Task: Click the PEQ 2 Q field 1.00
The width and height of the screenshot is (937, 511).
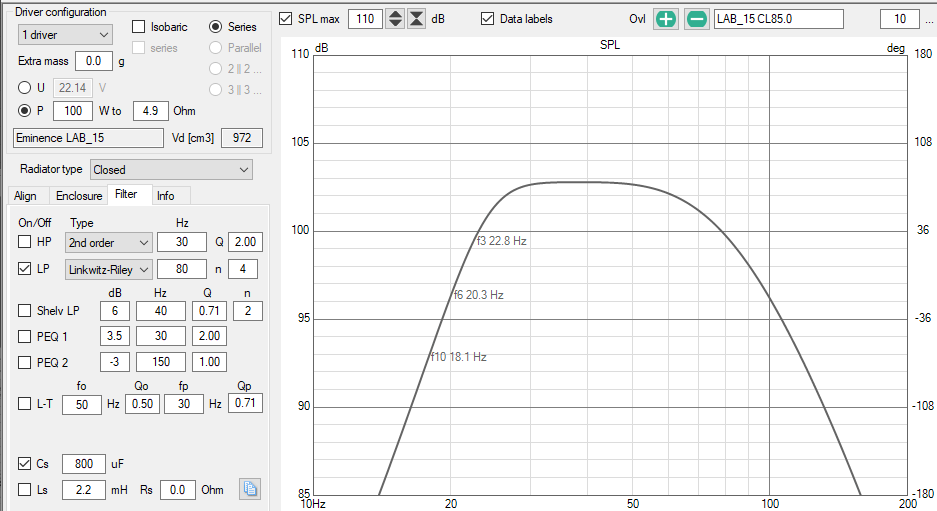Action: 209,362
